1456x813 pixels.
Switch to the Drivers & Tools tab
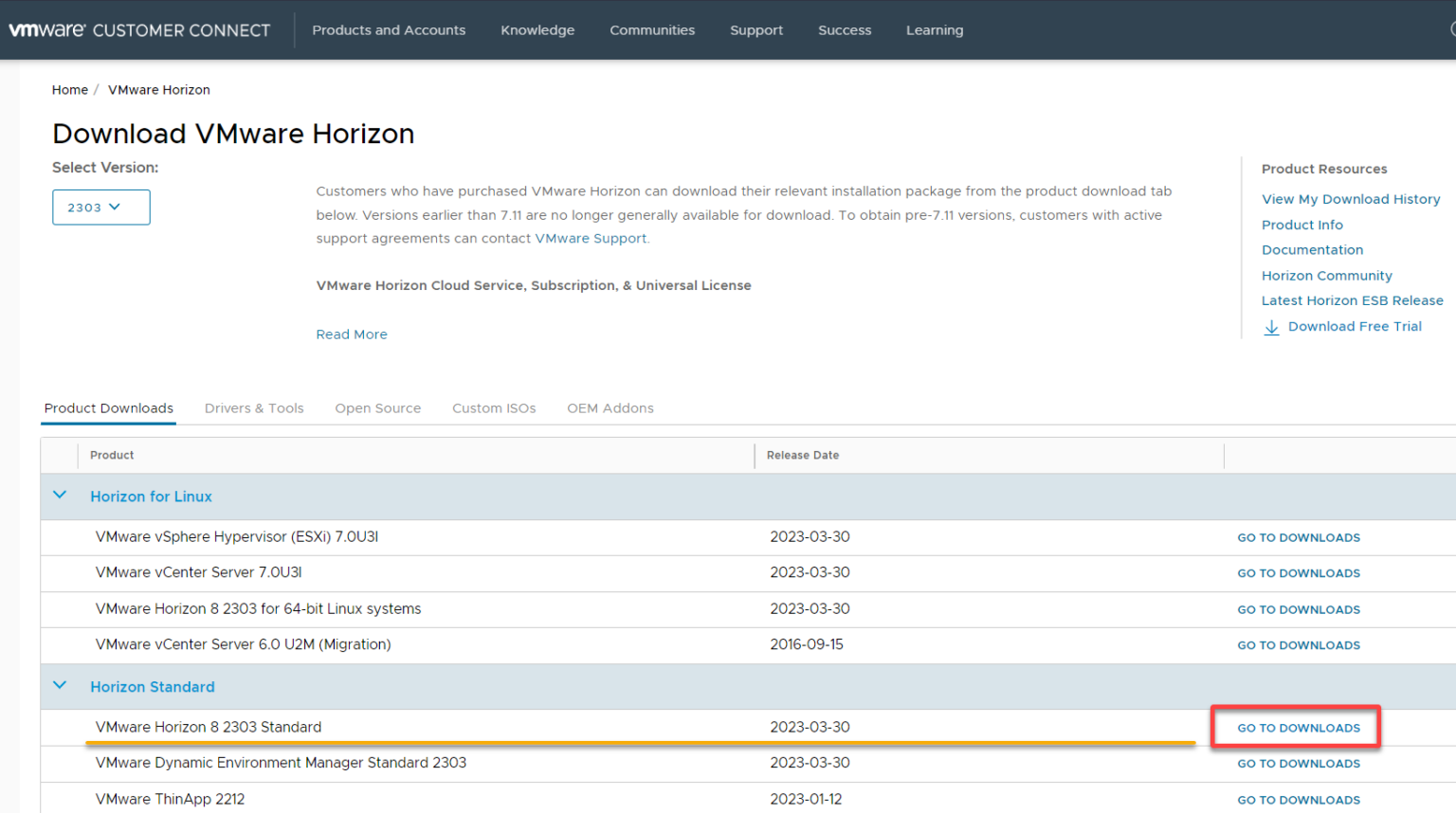click(254, 408)
